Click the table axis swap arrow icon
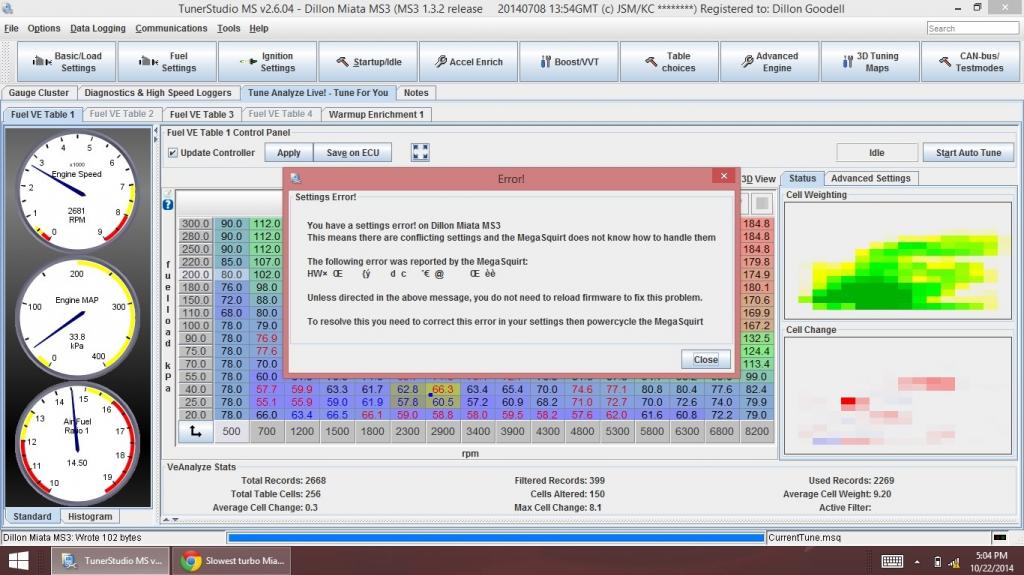1024x575 pixels. pos(195,431)
